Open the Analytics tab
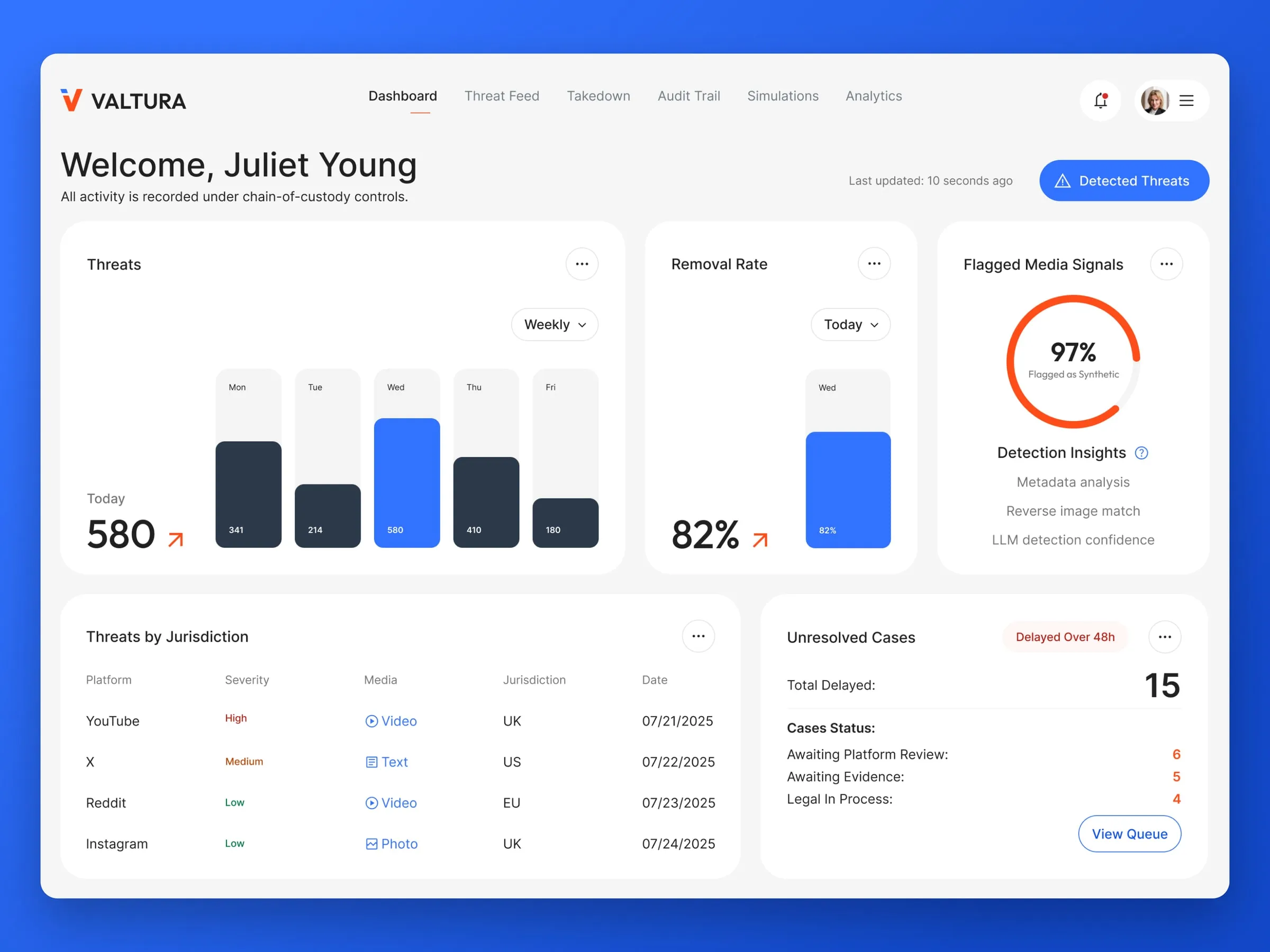The width and height of the screenshot is (1270, 952). pos(873,96)
